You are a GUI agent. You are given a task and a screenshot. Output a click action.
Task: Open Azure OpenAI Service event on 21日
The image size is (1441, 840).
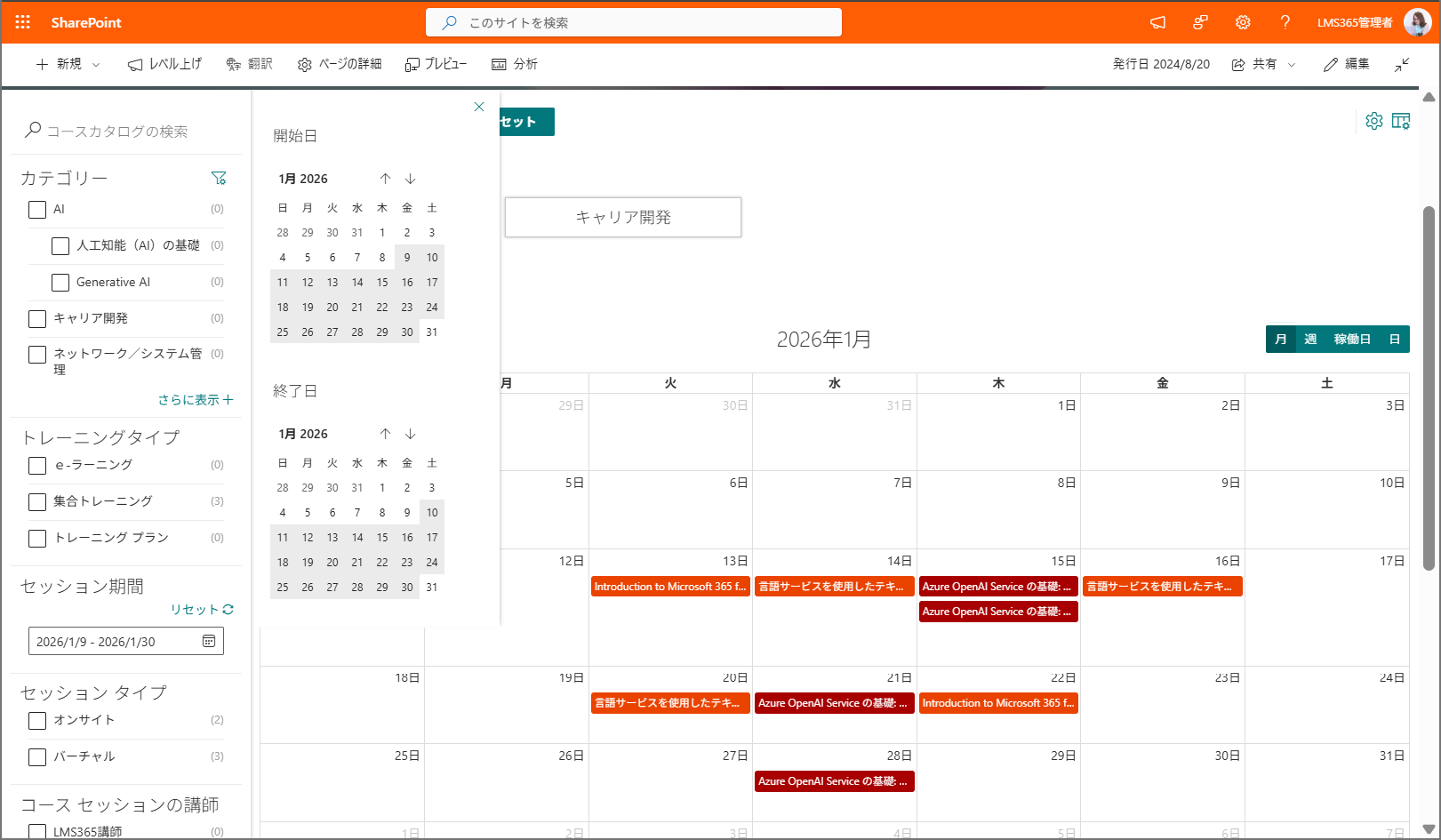click(x=835, y=703)
